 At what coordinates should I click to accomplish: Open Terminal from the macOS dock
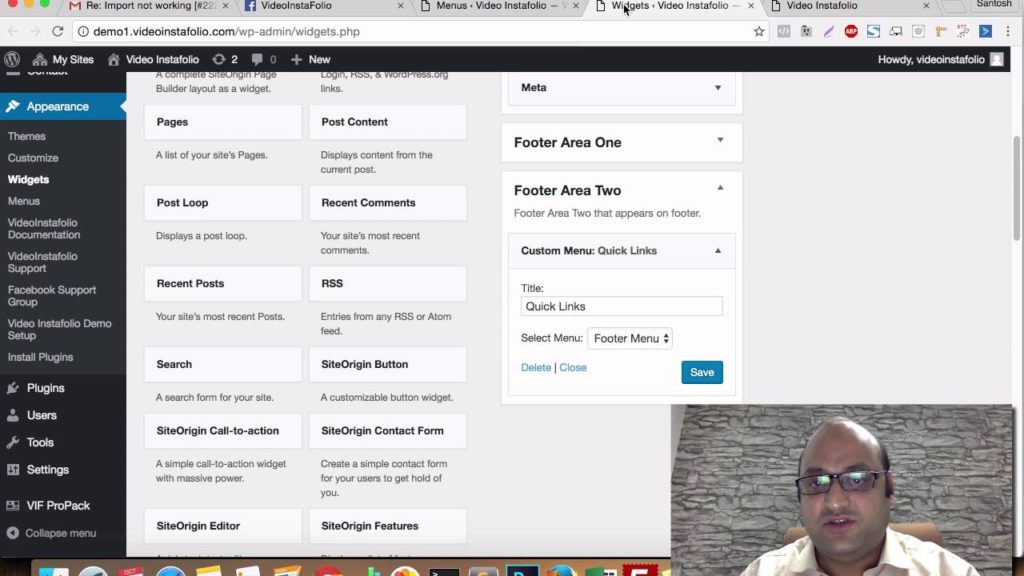[444, 571]
